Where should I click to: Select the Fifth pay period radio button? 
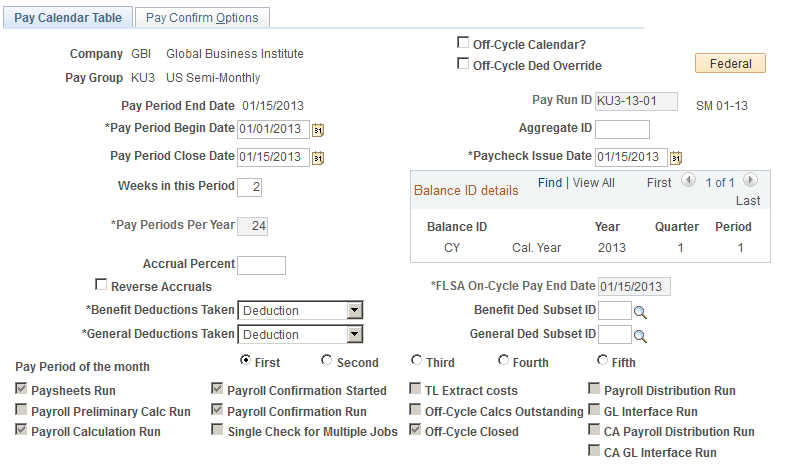pyautogui.click(x=602, y=360)
